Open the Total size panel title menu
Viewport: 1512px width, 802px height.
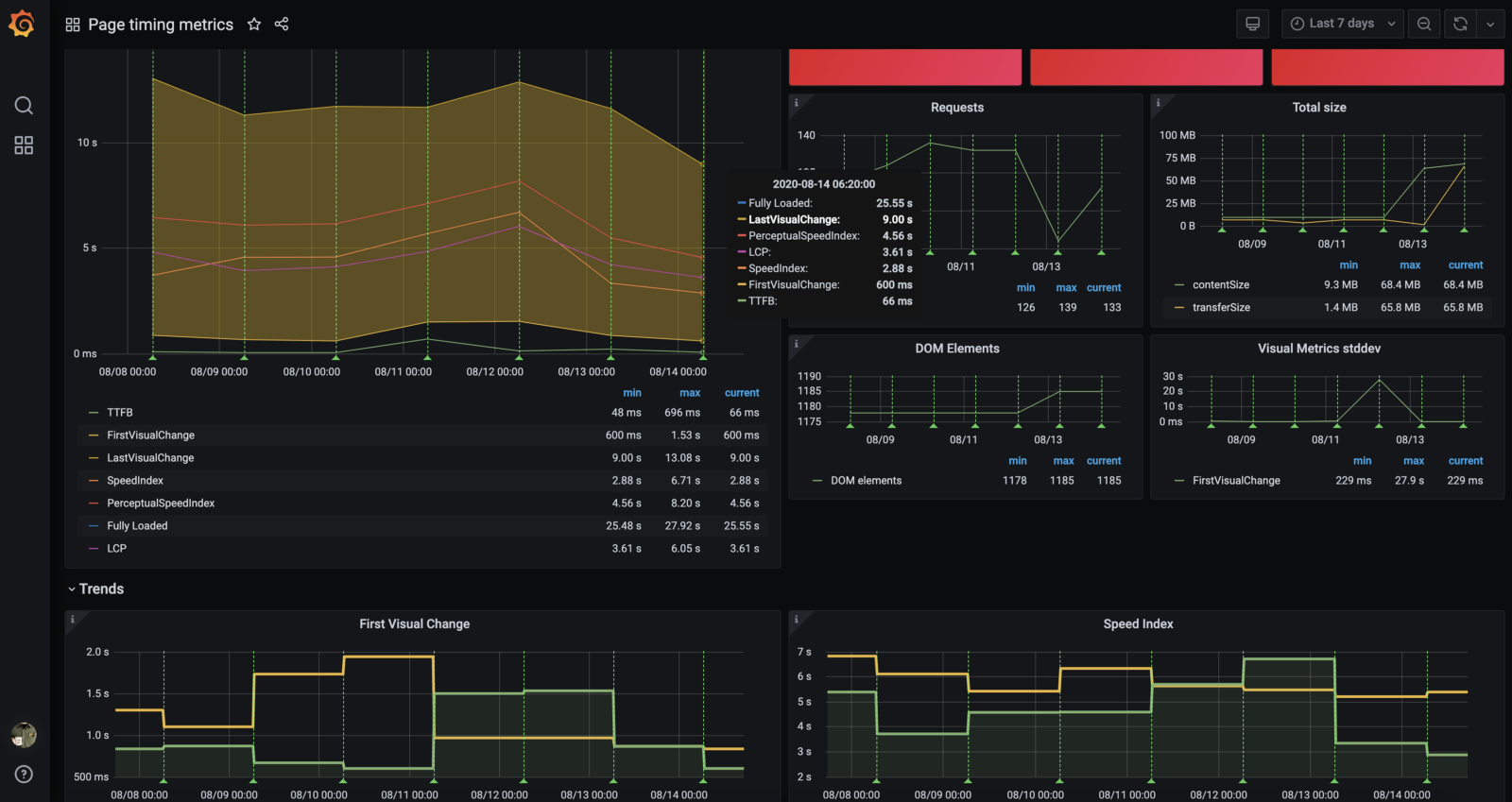tap(1319, 108)
